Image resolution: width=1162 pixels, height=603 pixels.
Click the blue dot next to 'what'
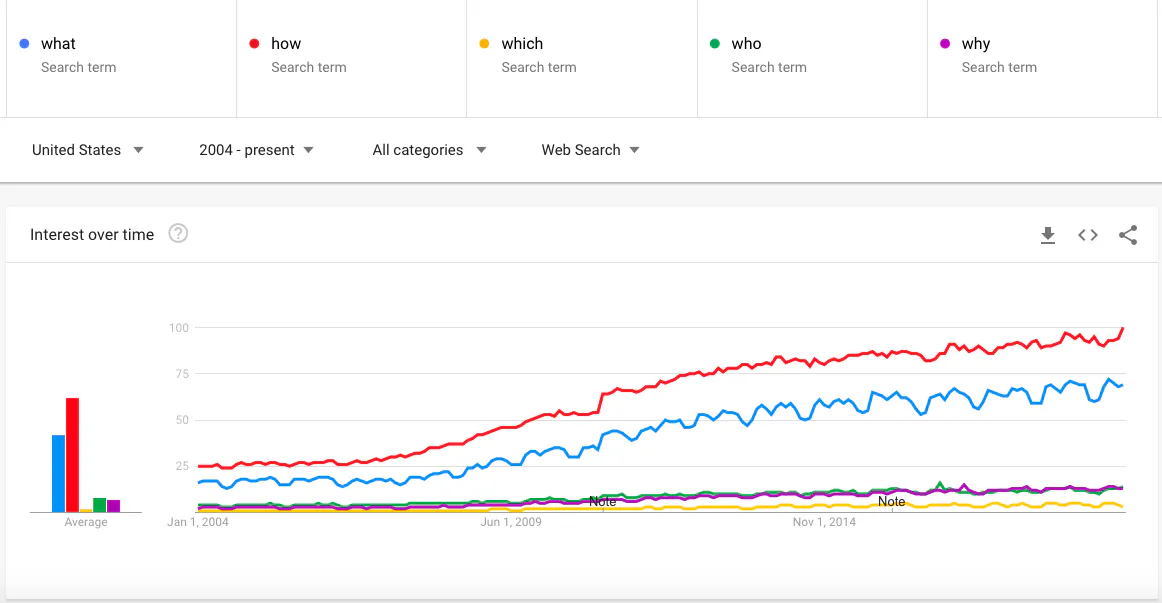coord(24,43)
